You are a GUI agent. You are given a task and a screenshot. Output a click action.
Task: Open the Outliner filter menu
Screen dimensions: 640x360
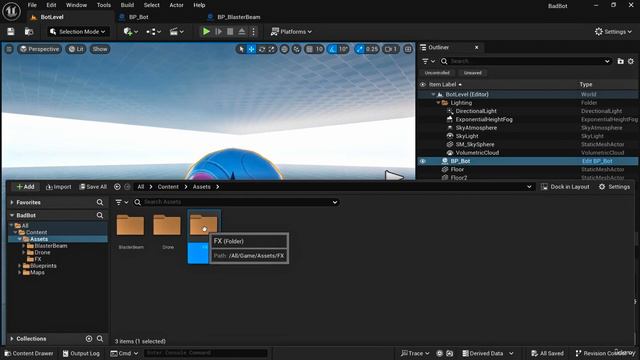click(x=428, y=61)
